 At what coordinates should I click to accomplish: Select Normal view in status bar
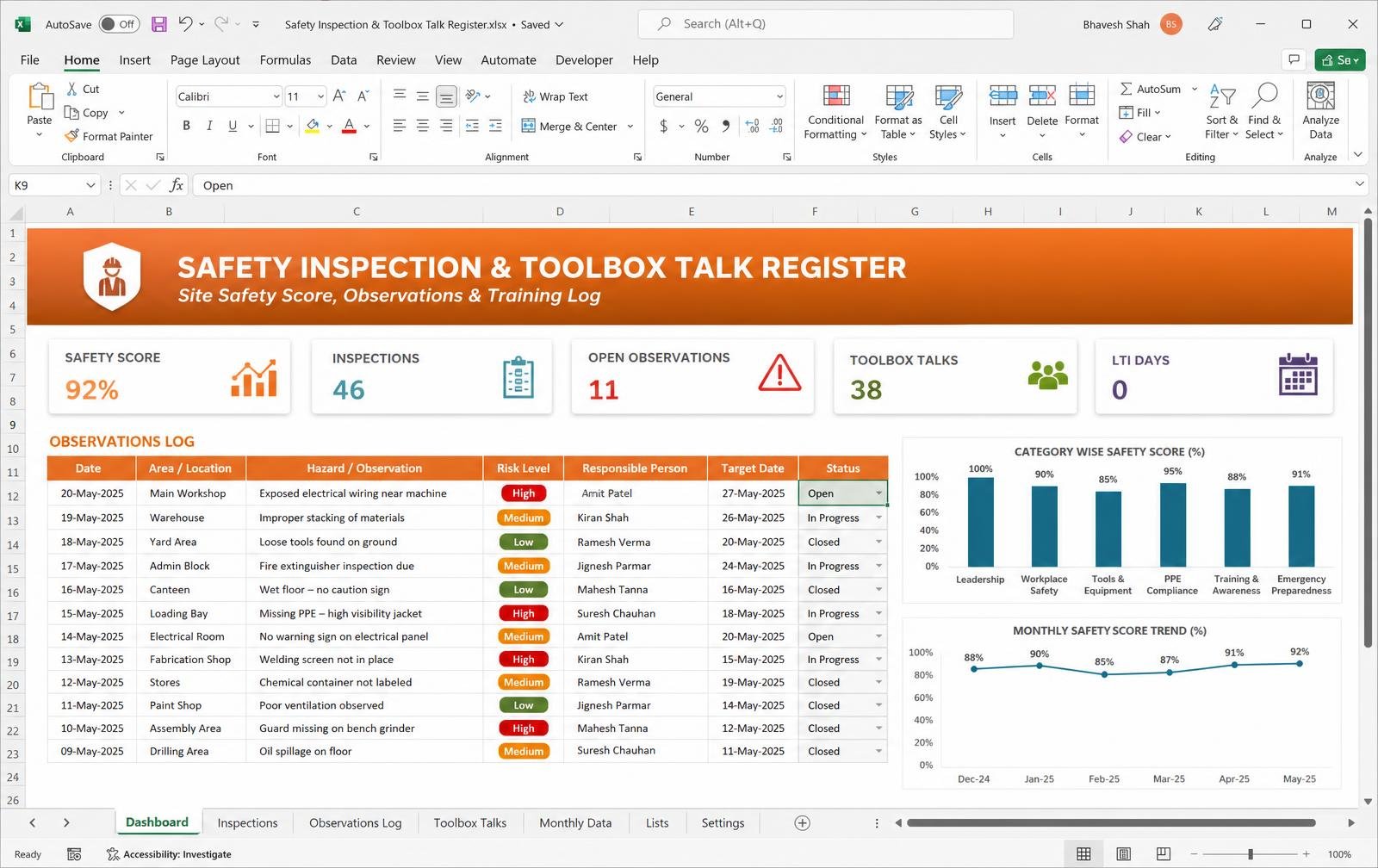[x=1083, y=854]
